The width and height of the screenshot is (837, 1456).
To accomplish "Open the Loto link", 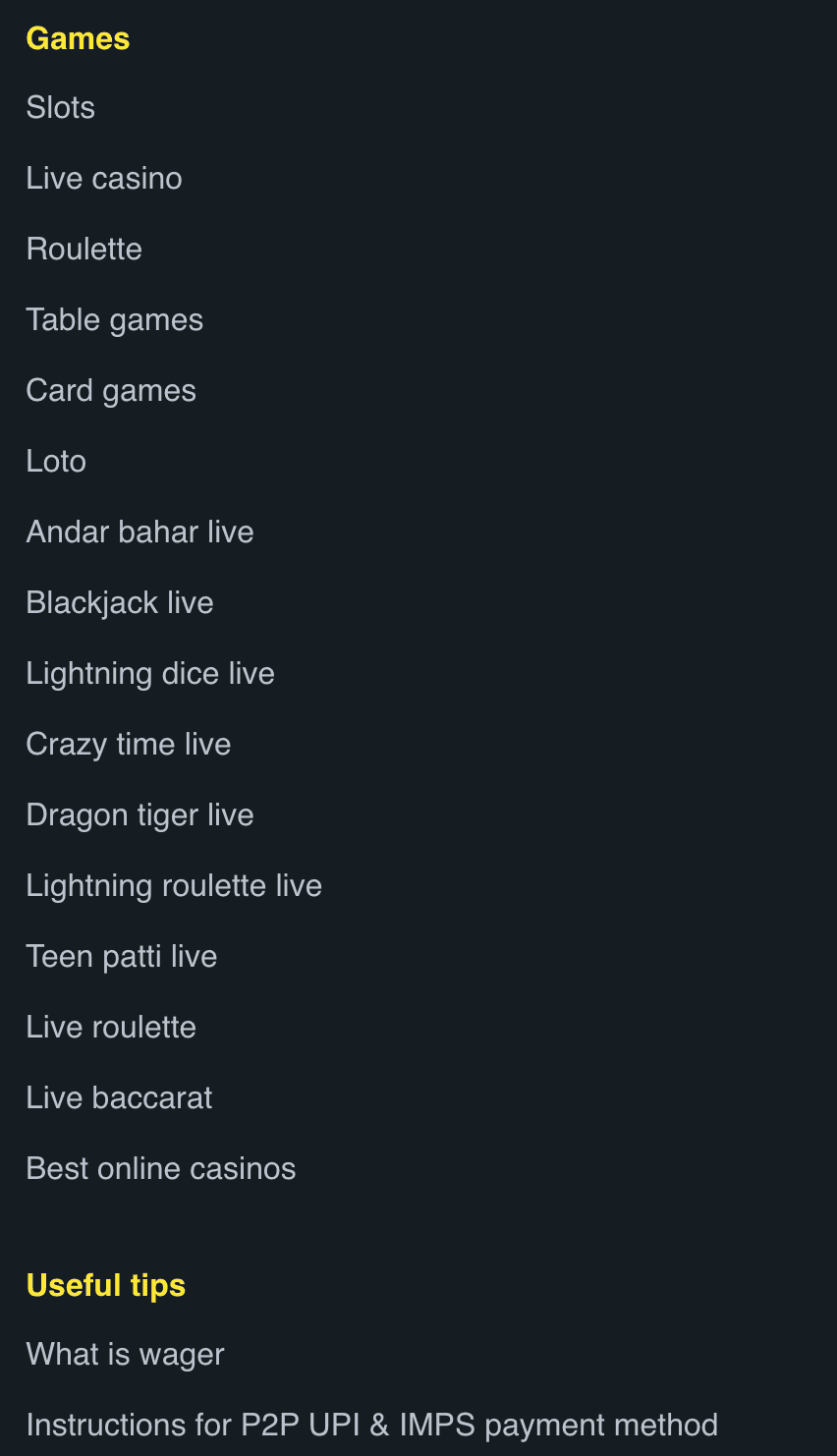I will coord(56,461).
